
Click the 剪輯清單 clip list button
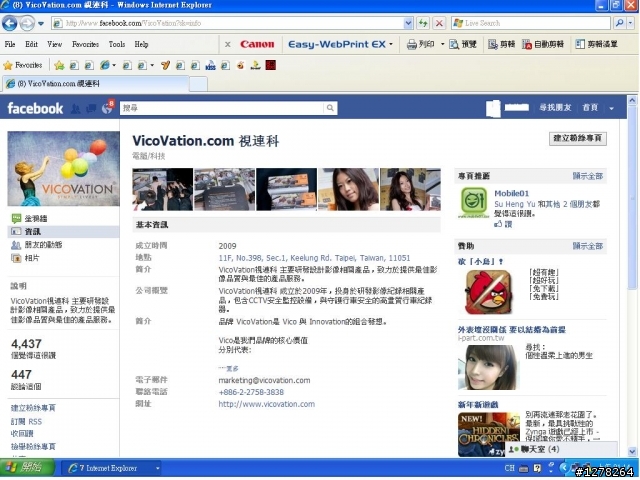(596, 44)
